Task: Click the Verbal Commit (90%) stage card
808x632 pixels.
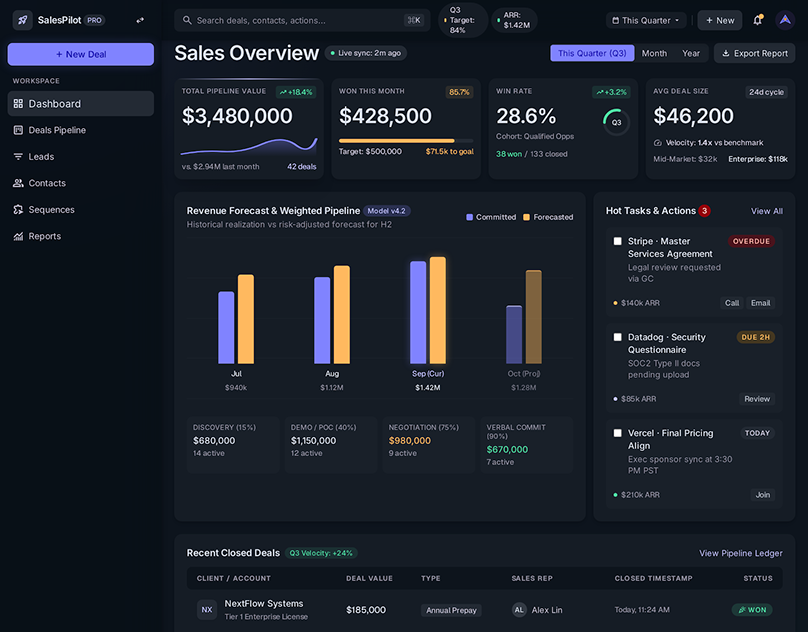Action: pyautogui.click(x=527, y=444)
